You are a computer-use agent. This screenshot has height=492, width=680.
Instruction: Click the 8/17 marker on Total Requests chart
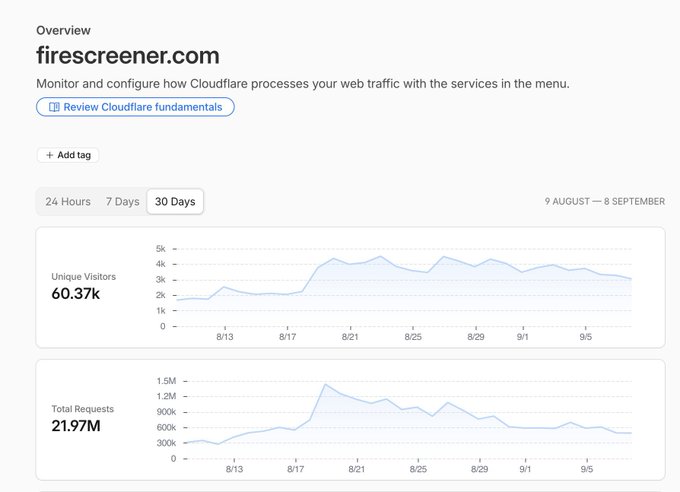click(x=295, y=469)
